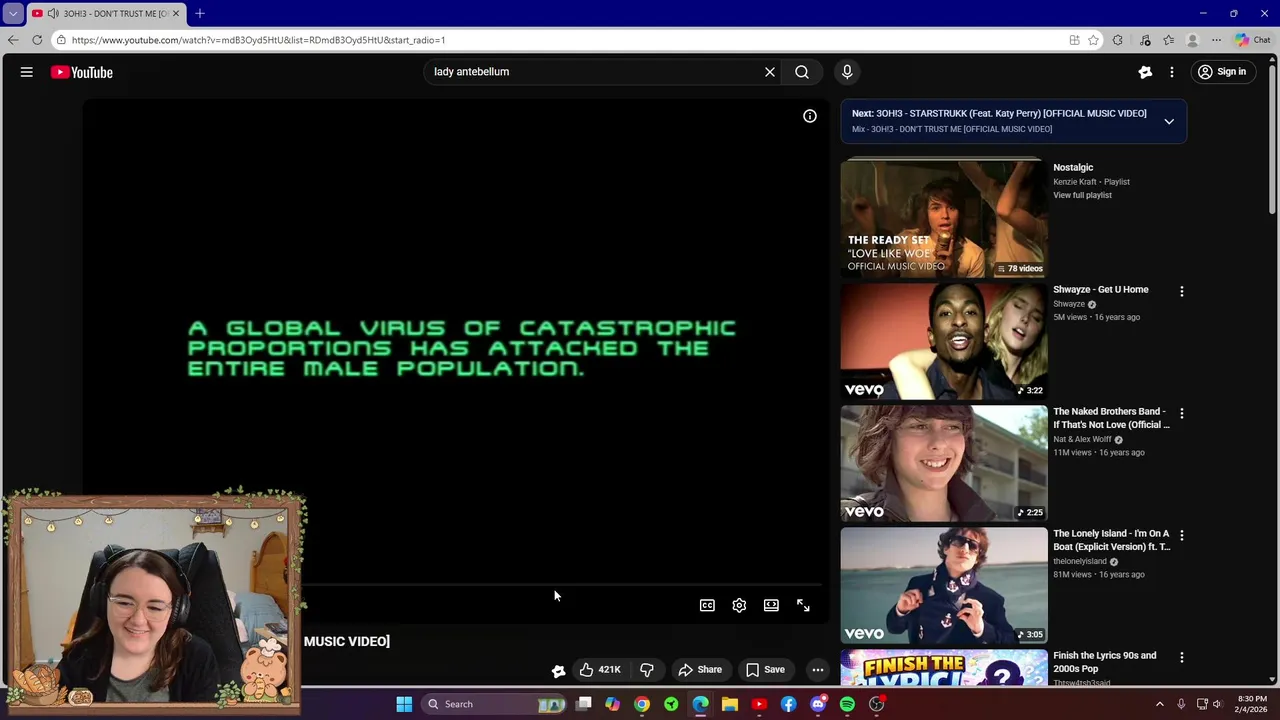
Task: Open Shwayze - Get U Home video
Action: (1101, 290)
